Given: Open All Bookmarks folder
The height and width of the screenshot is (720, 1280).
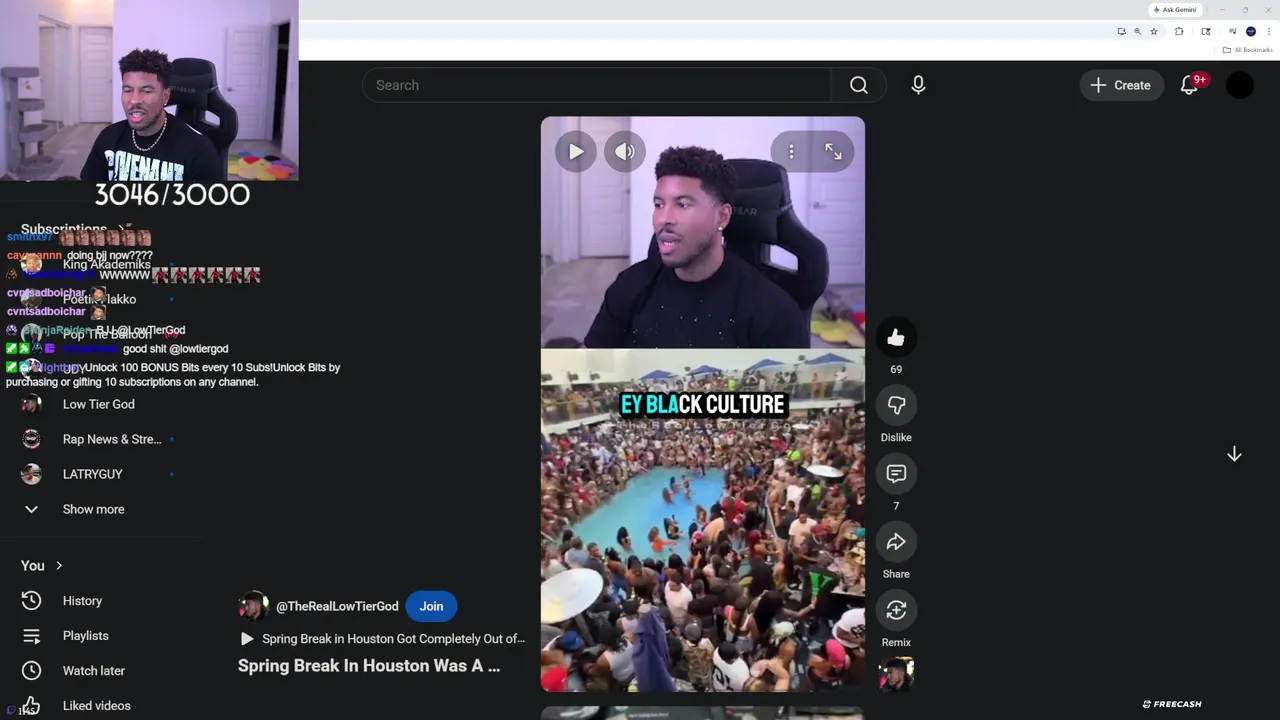Looking at the screenshot, I should click(1247, 50).
